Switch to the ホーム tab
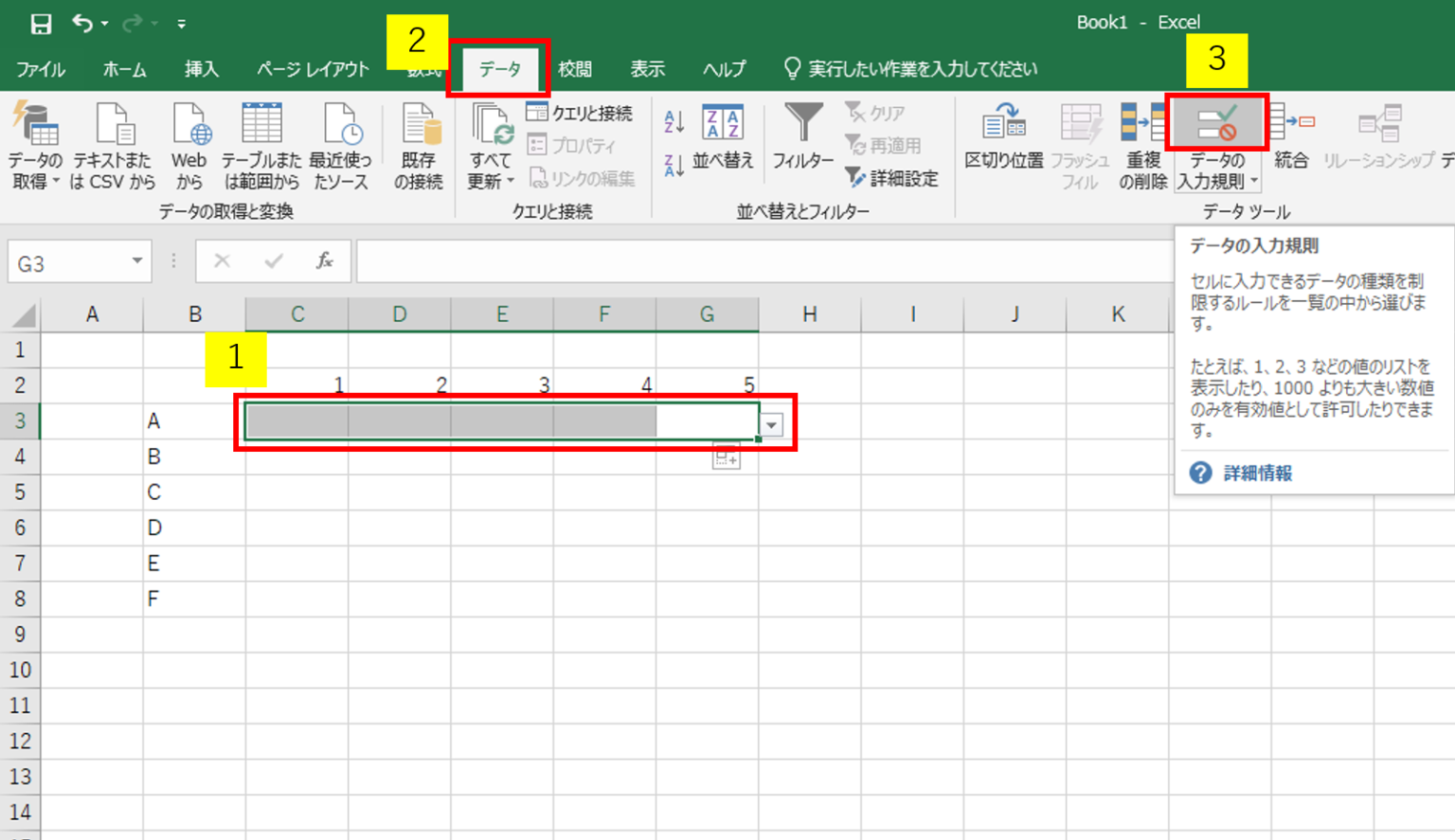Image resolution: width=1455 pixels, height=840 pixels. 124,69
